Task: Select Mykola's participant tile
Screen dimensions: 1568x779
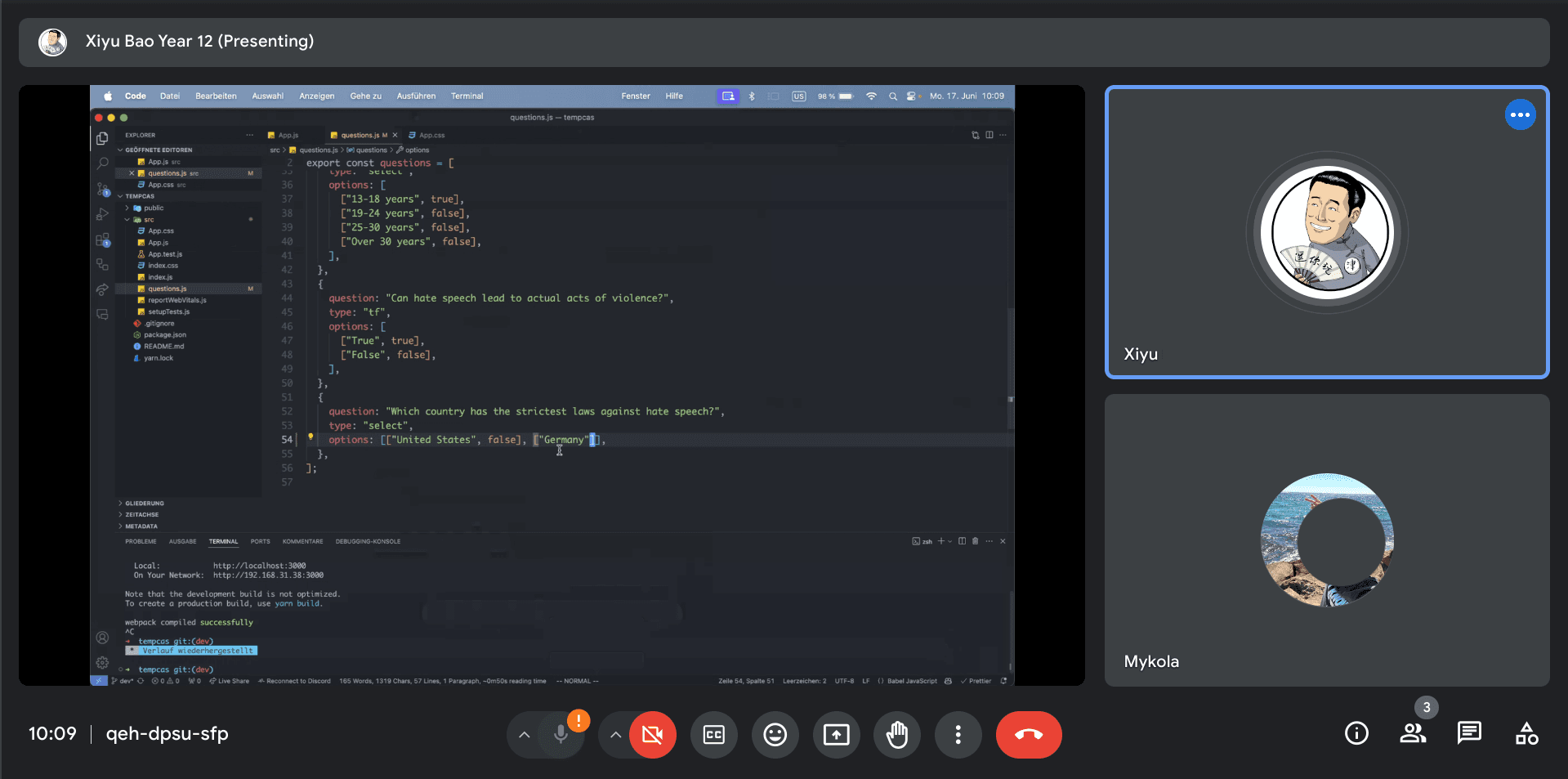Action: [1326, 540]
